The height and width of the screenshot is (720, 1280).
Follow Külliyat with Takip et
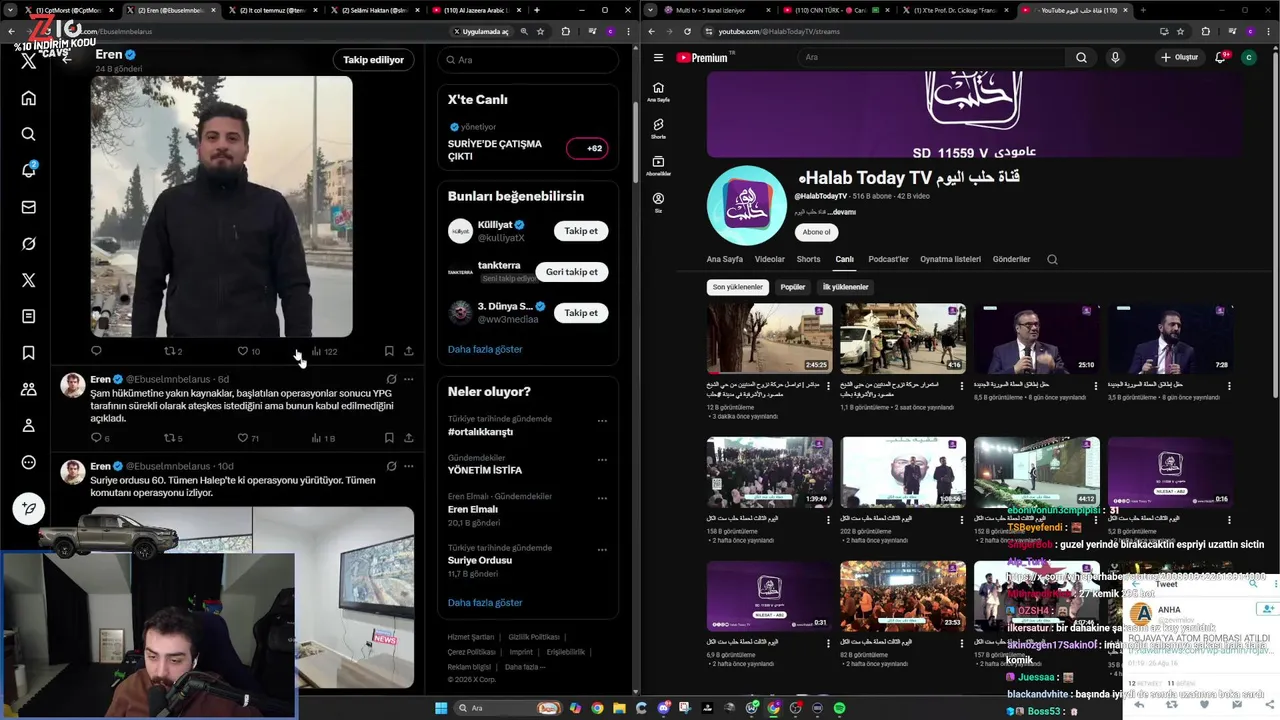[581, 231]
